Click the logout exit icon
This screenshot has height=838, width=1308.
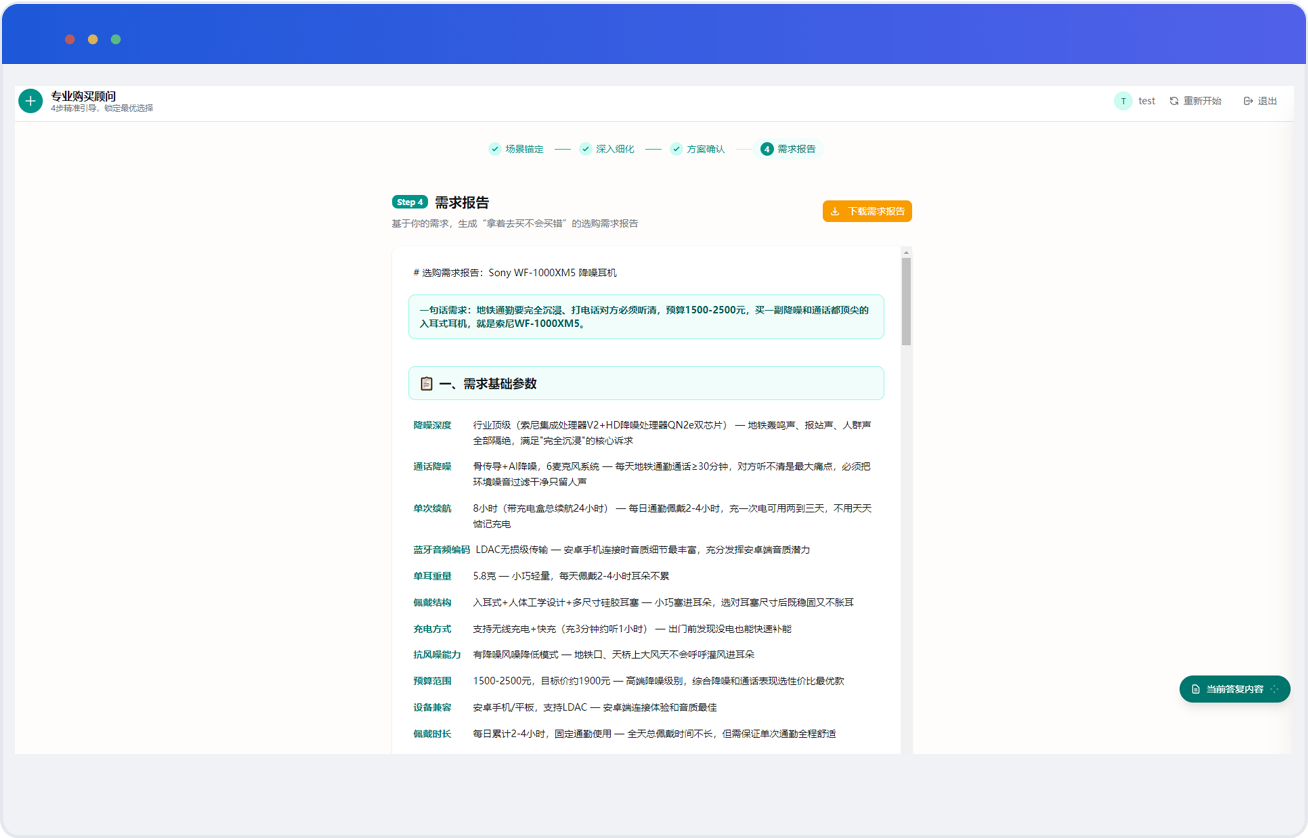pyautogui.click(x=1248, y=101)
